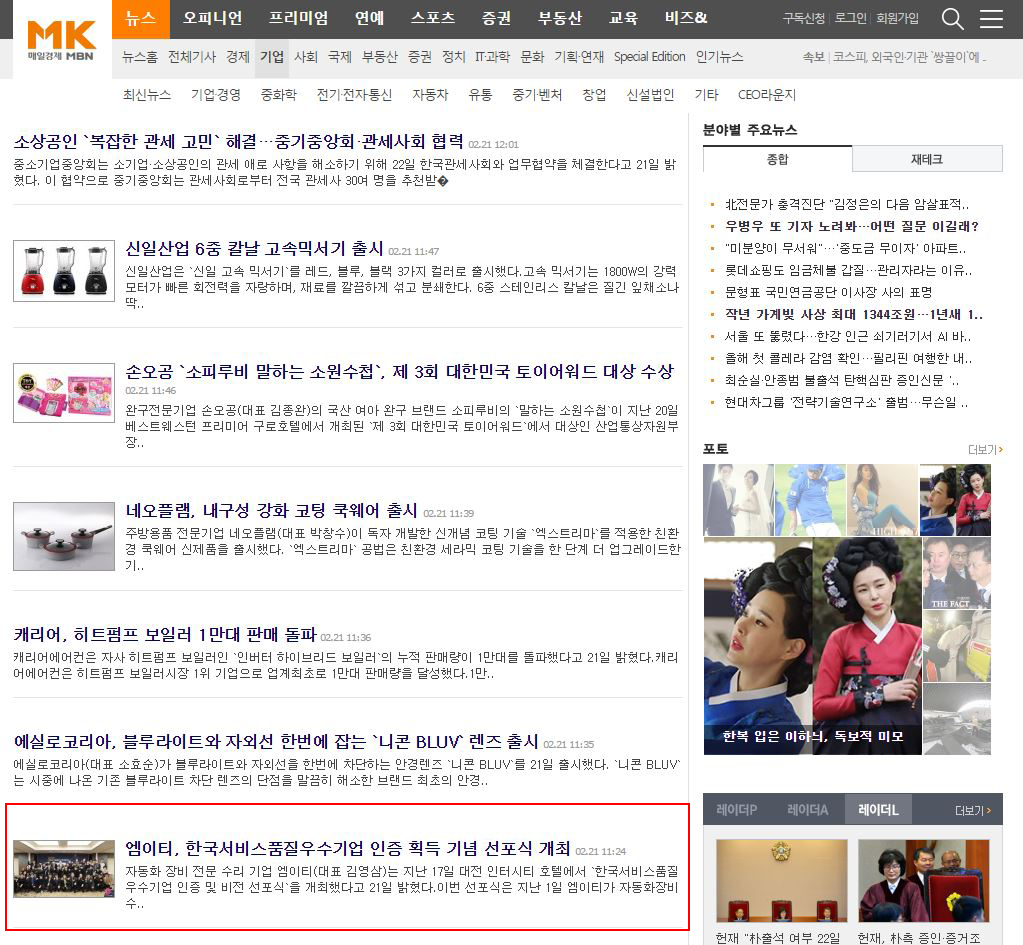Switch to the 재테크 tab

click(x=926, y=159)
